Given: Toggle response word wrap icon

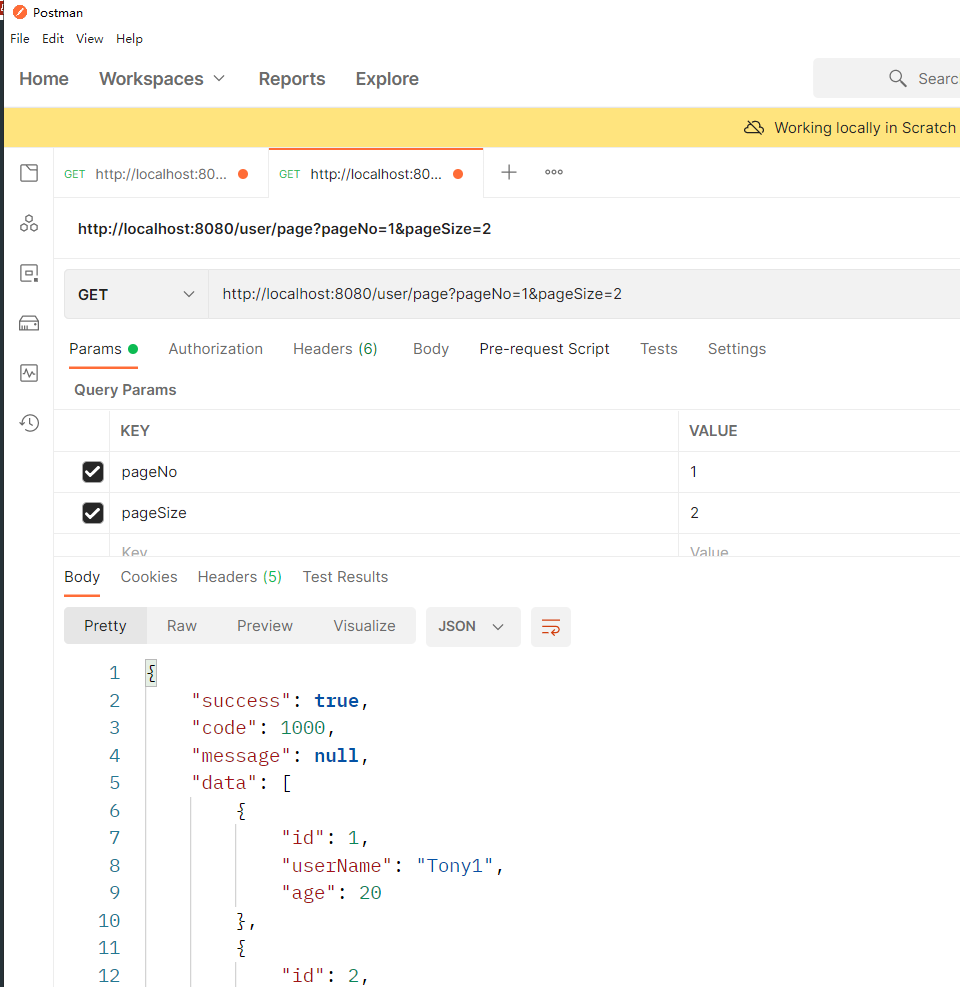Looking at the screenshot, I should (x=551, y=627).
